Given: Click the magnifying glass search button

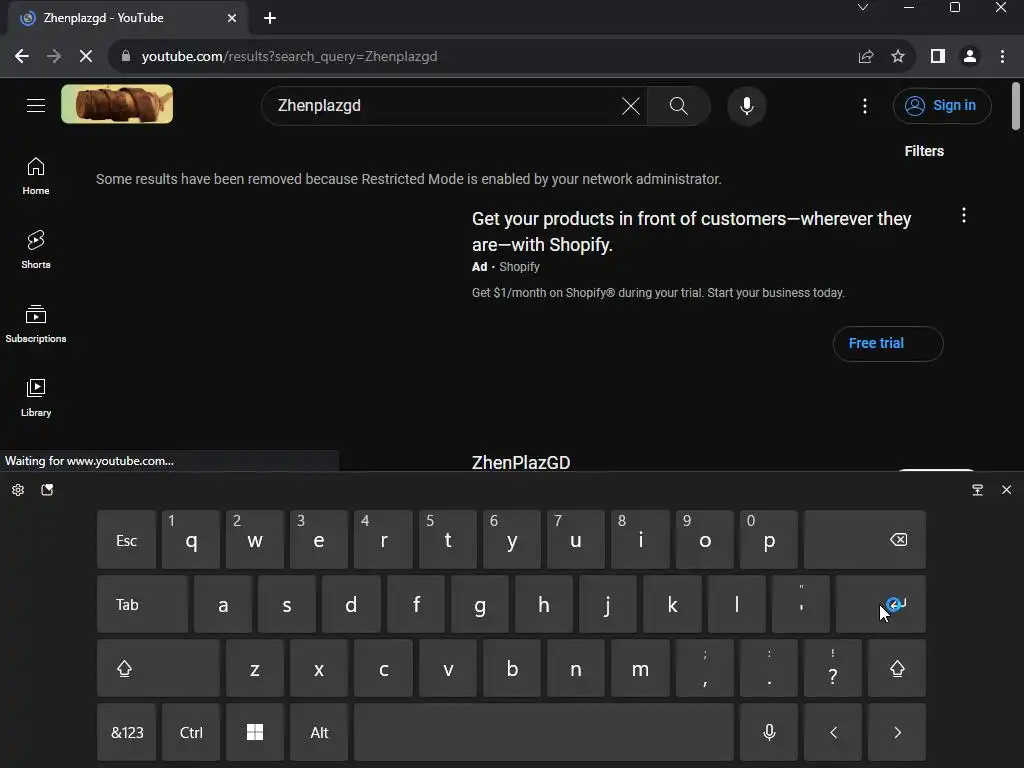Looking at the screenshot, I should 679,106.
